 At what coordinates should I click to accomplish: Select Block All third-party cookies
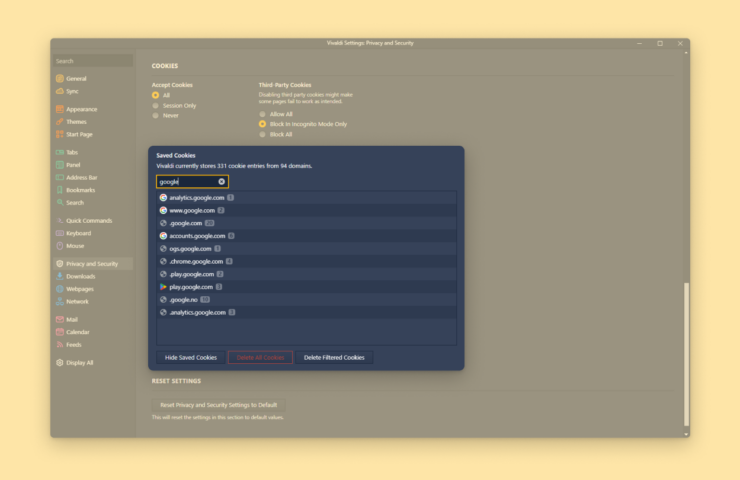[x=262, y=135]
